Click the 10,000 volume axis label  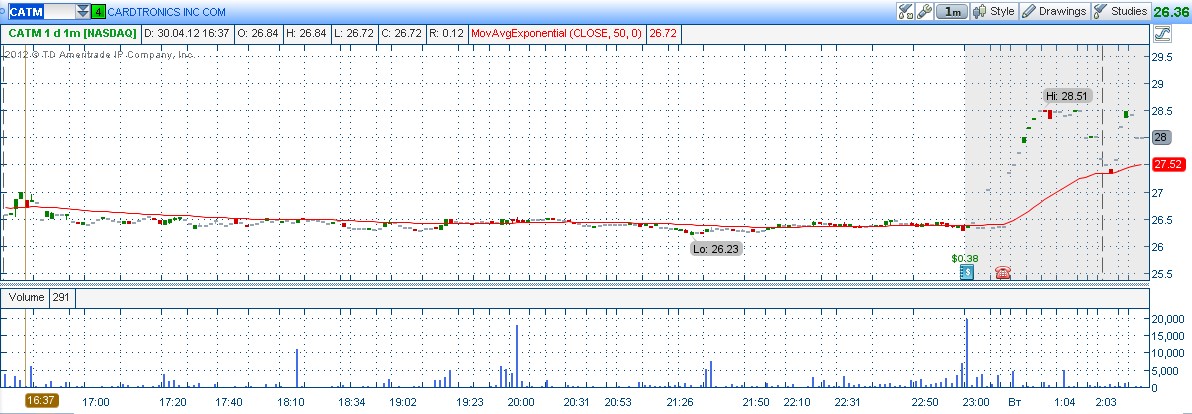(x=1168, y=353)
